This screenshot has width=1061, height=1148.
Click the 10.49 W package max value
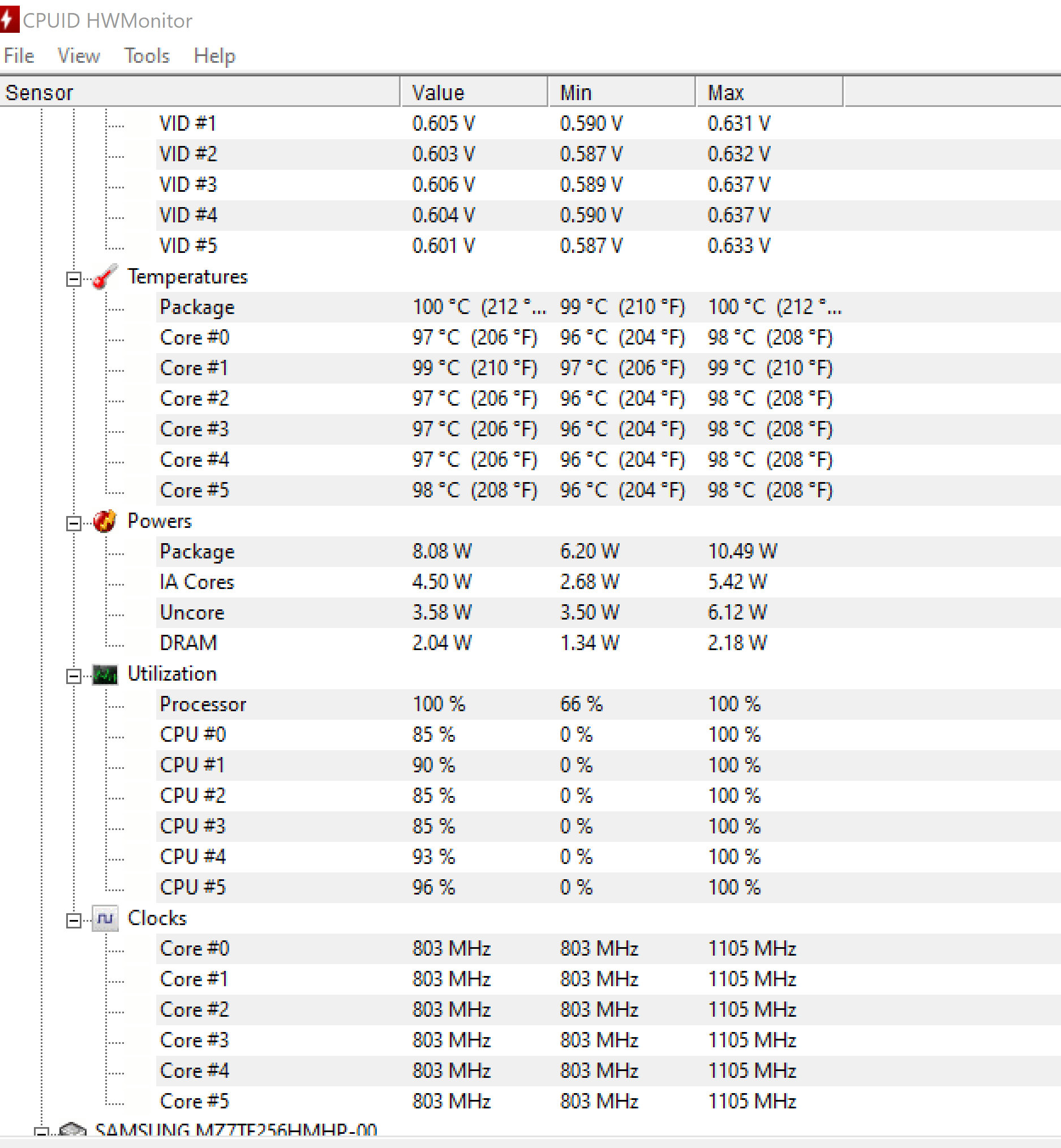point(742,552)
